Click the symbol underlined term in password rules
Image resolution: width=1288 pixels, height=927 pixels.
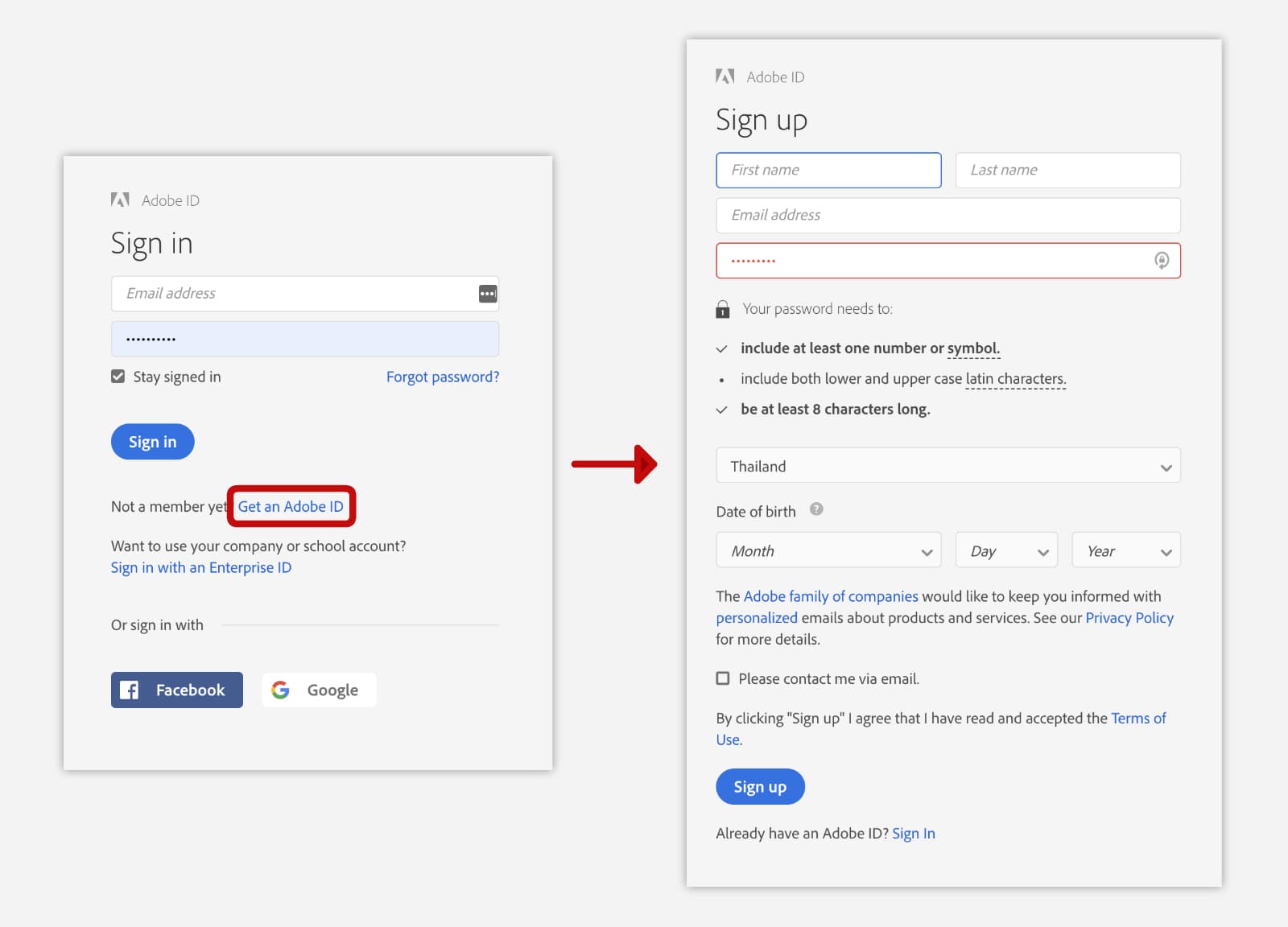[973, 348]
